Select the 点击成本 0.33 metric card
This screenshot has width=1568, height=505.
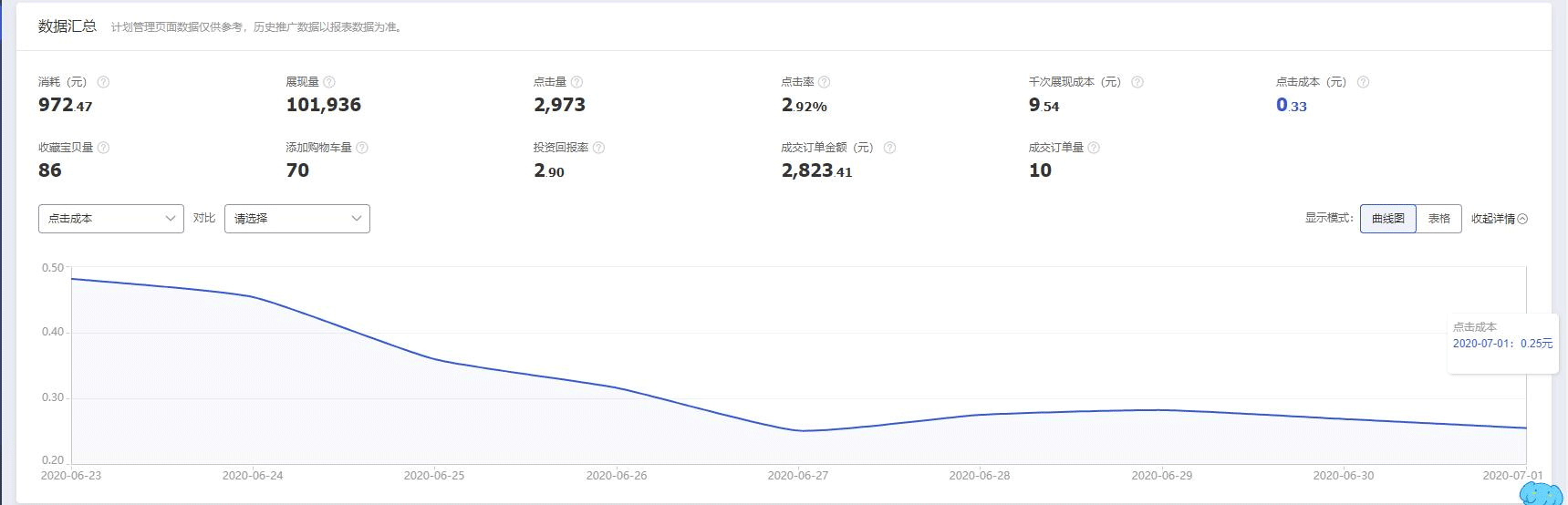[x=1292, y=105]
